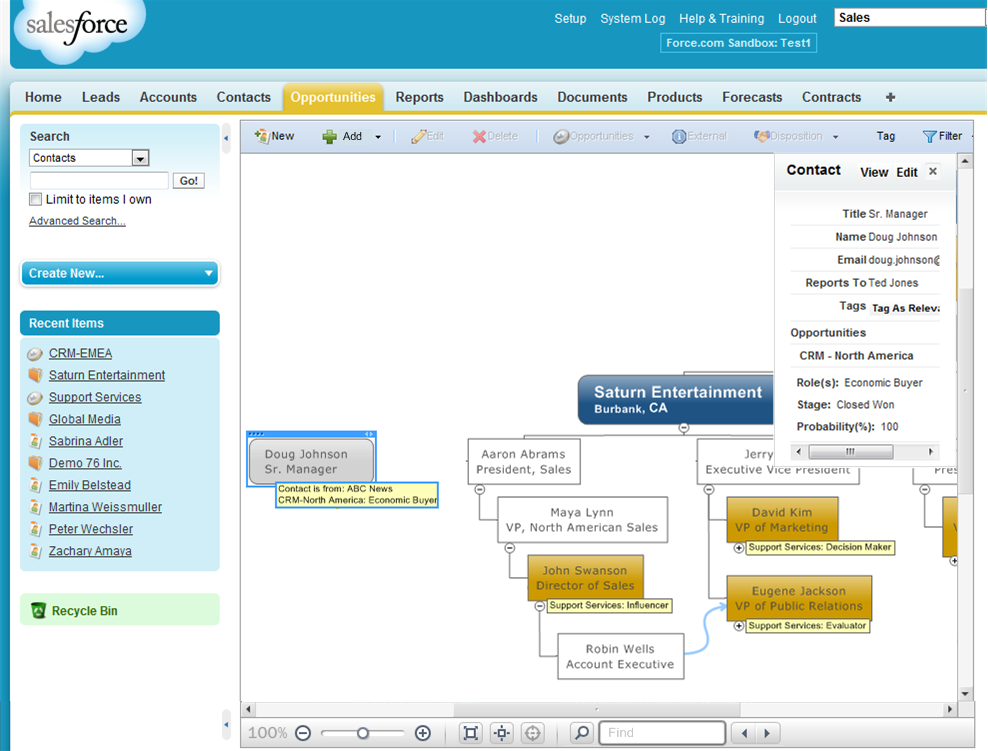The image size is (988, 751).
Task: Toggle Limit to items I own checkbox
Action: coord(35,199)
